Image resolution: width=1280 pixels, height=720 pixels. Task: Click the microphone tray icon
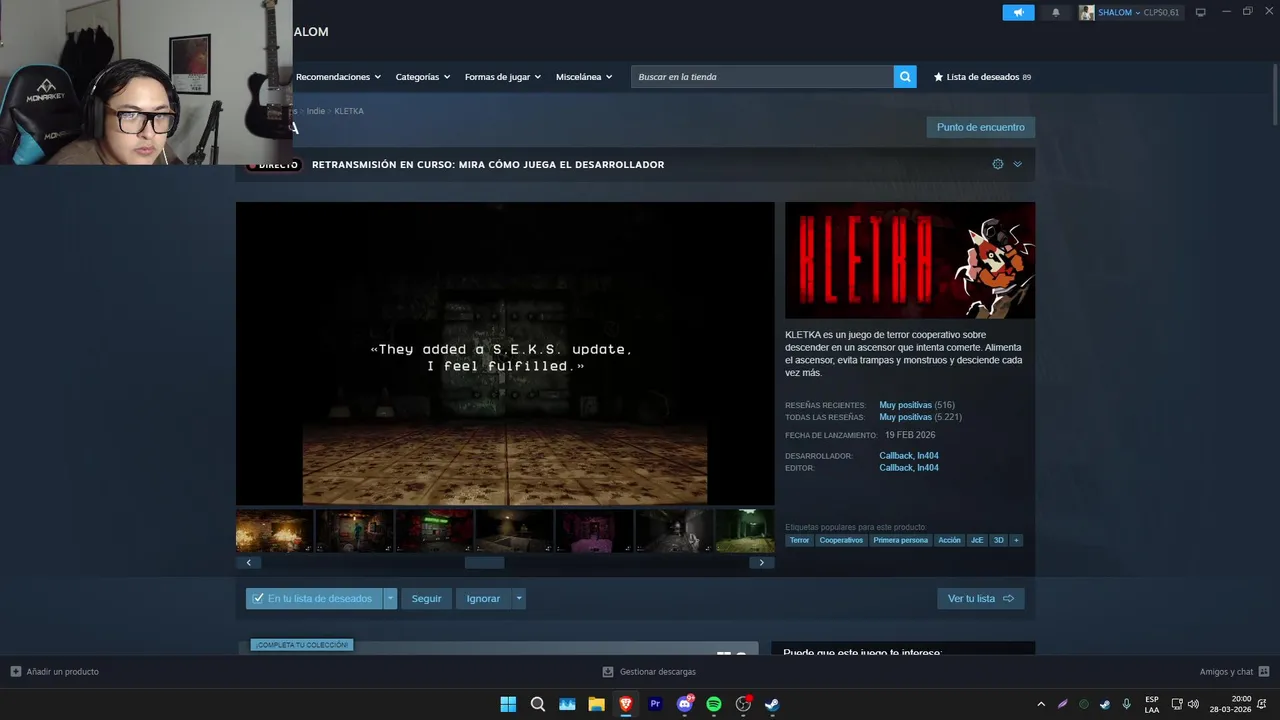click(x=1127, y=704)
